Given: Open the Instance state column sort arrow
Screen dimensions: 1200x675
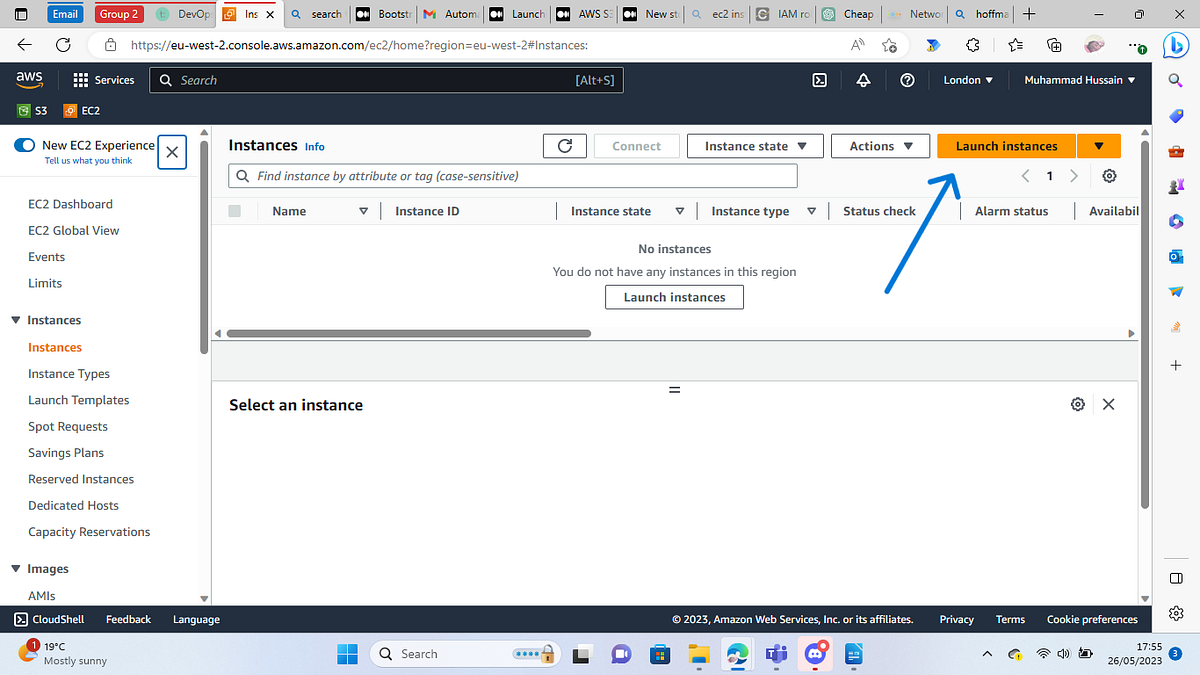Looking at the screenshot, I should 680,211.
